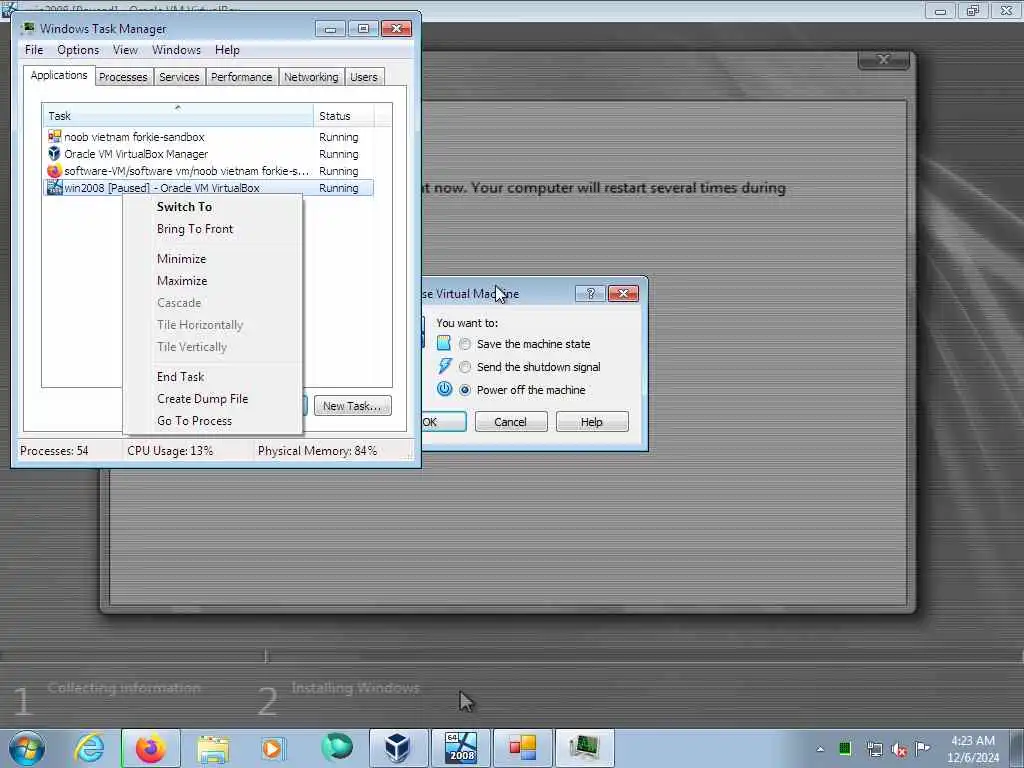The width and height of the screenshot is (1024, 768).
Task: Click the question mark help button in Close dialog
Action: click(590, 293)
